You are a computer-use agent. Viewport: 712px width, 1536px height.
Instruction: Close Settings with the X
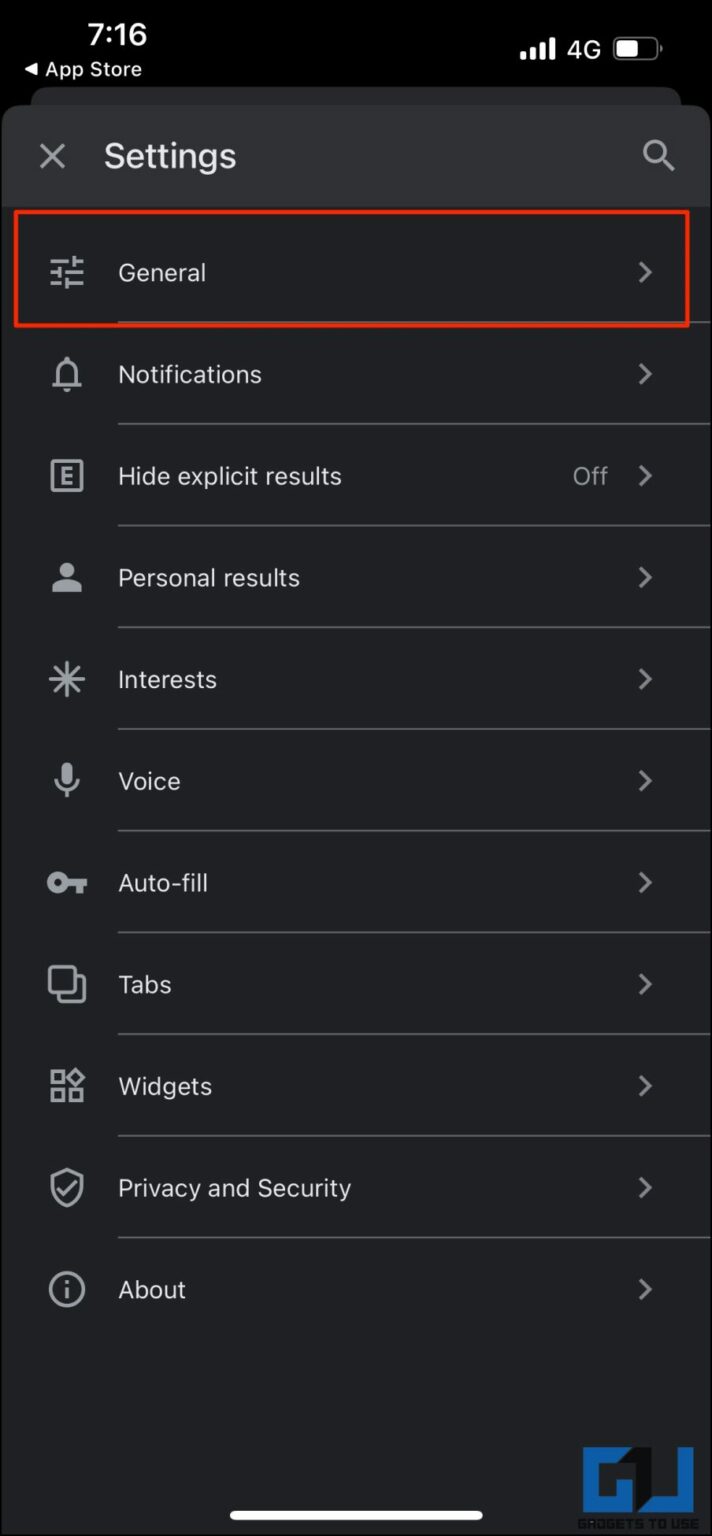click(x=52, y=155)
